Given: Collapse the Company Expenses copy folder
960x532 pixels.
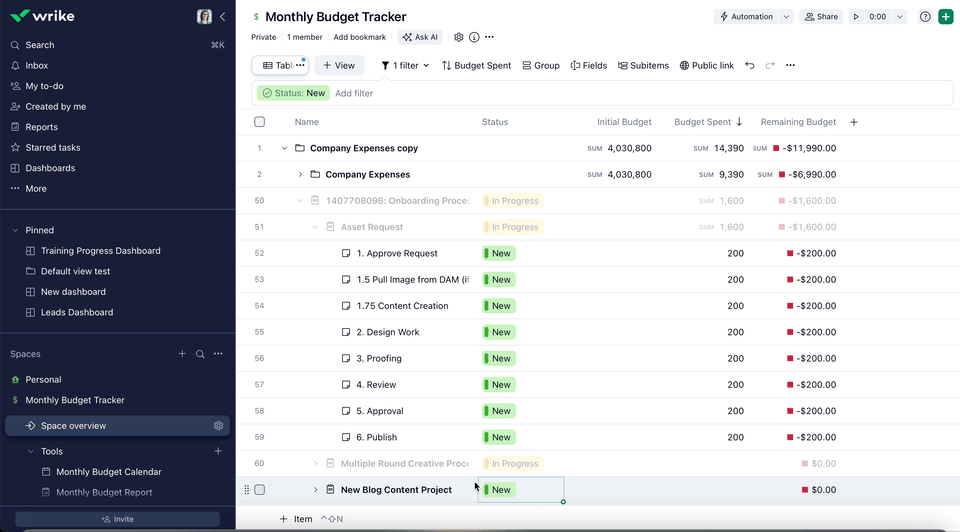Looking at the screenshot, I should pyautogui.click(x=284, y=148).
